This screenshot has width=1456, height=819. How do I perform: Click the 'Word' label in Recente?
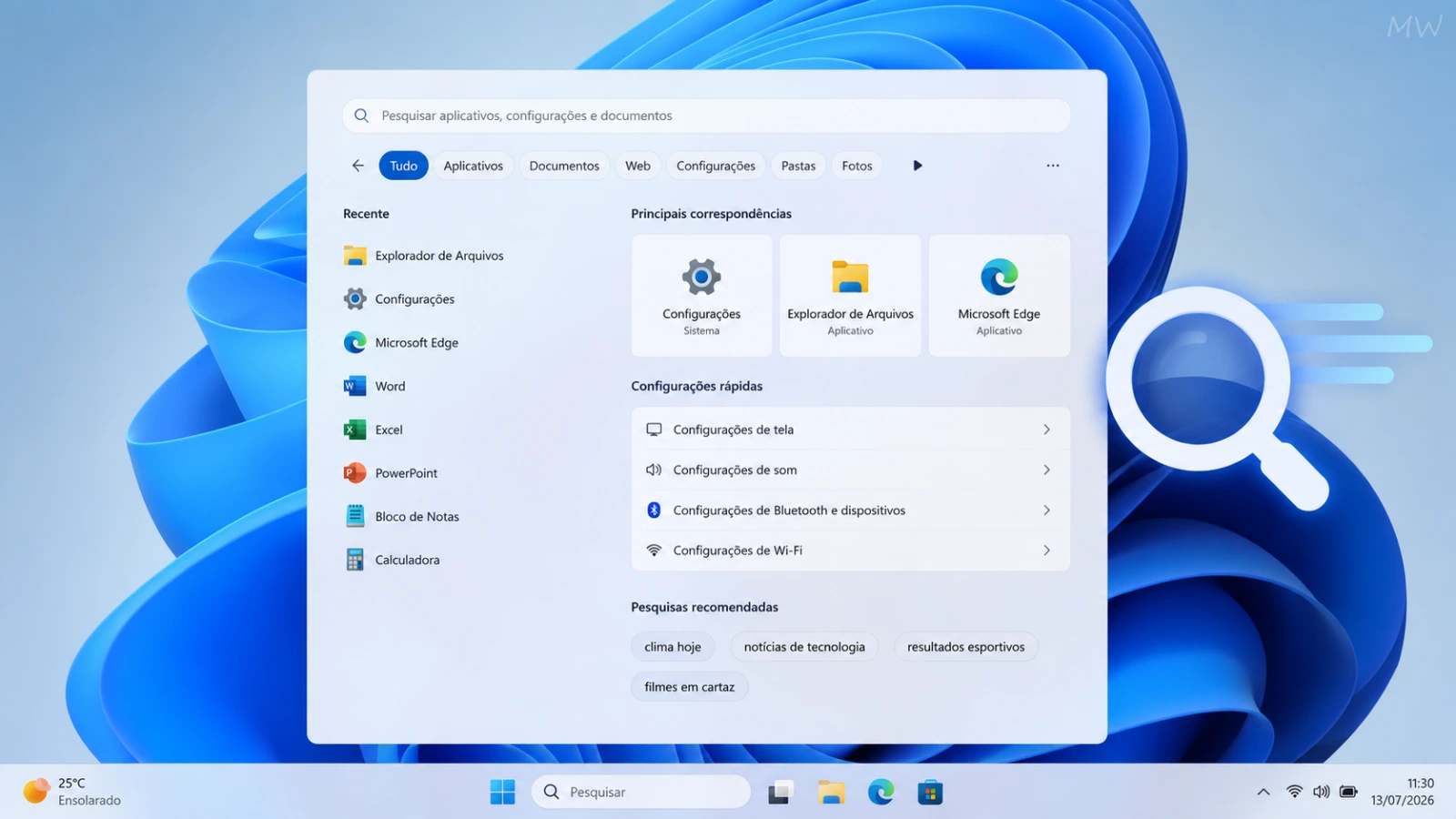click(x=390, y=386)
